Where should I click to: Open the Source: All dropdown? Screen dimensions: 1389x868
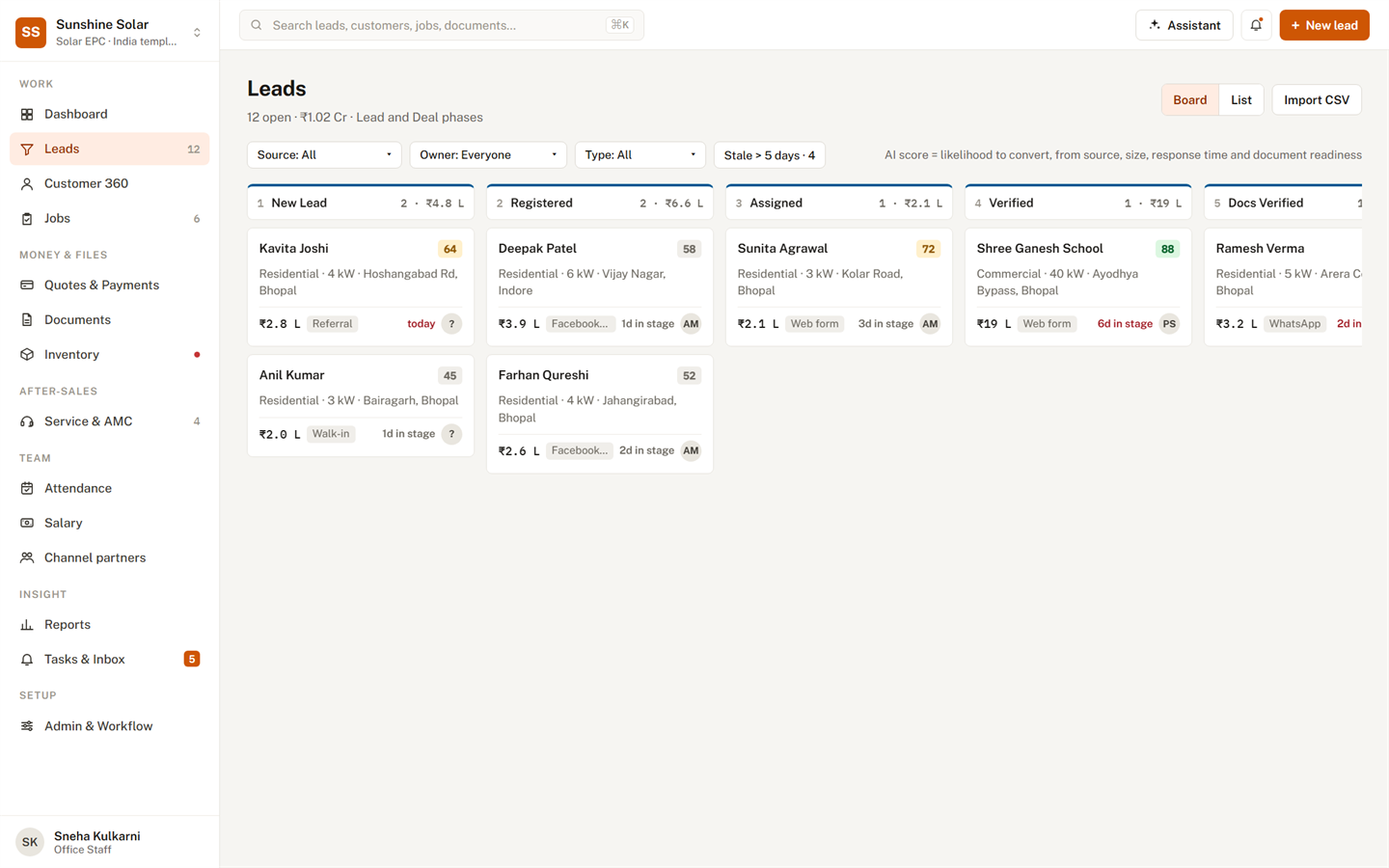click(x=324, y=155)
